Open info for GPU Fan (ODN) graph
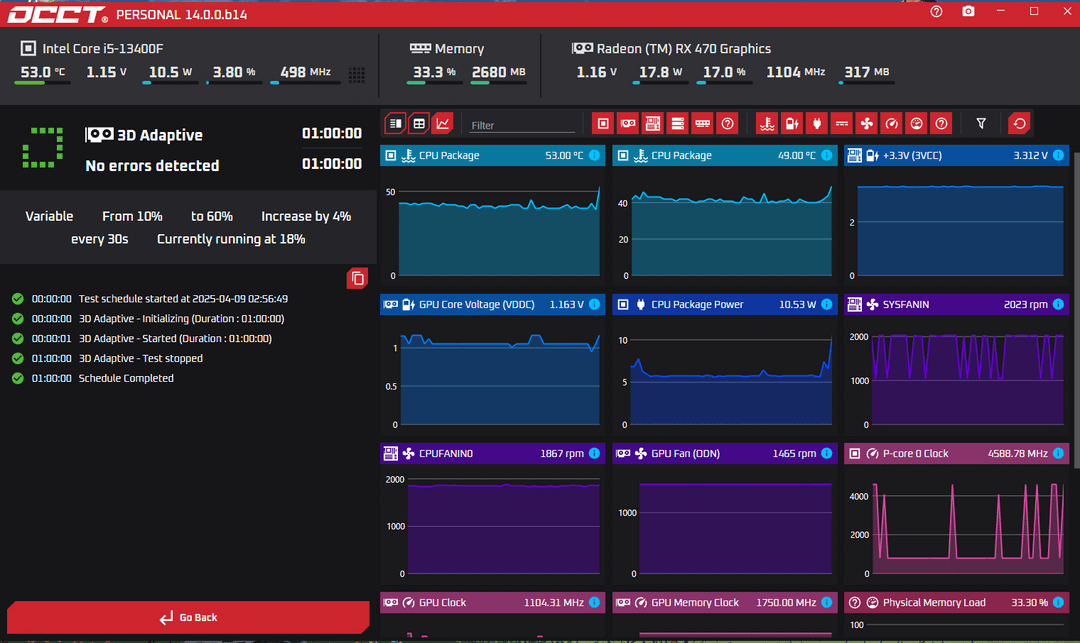The image size is (1080, 643). coord(827,453)
